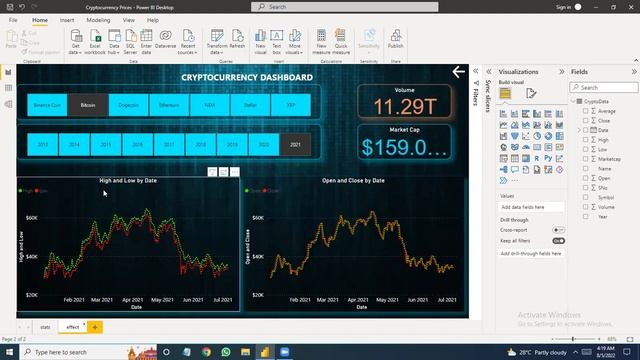Screen dimensions: 640x360
Task: Open the View ribbon tab
Action: point(129,20)
